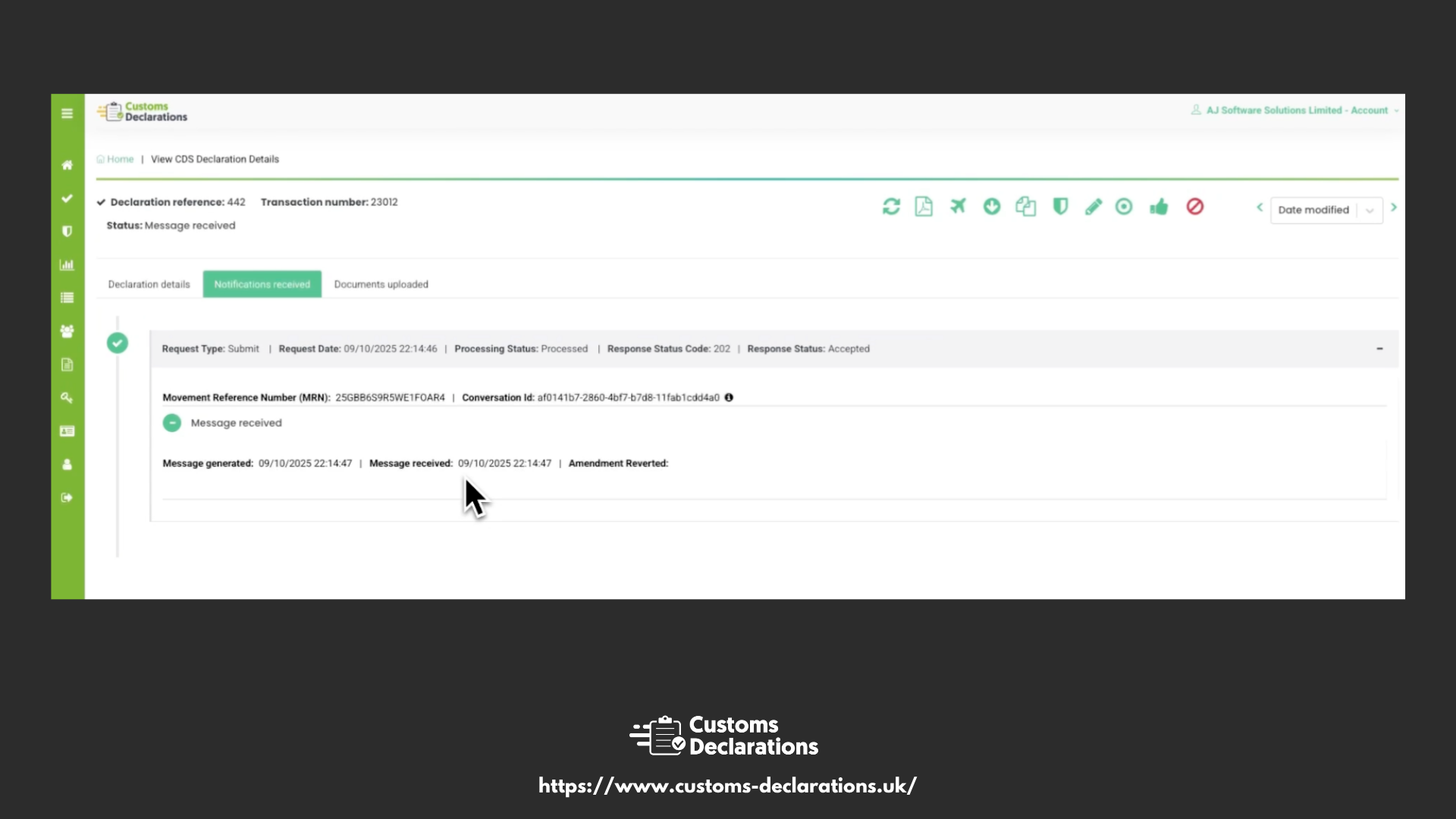Click the shield icon in toolbar

[x=1060, y=206]
